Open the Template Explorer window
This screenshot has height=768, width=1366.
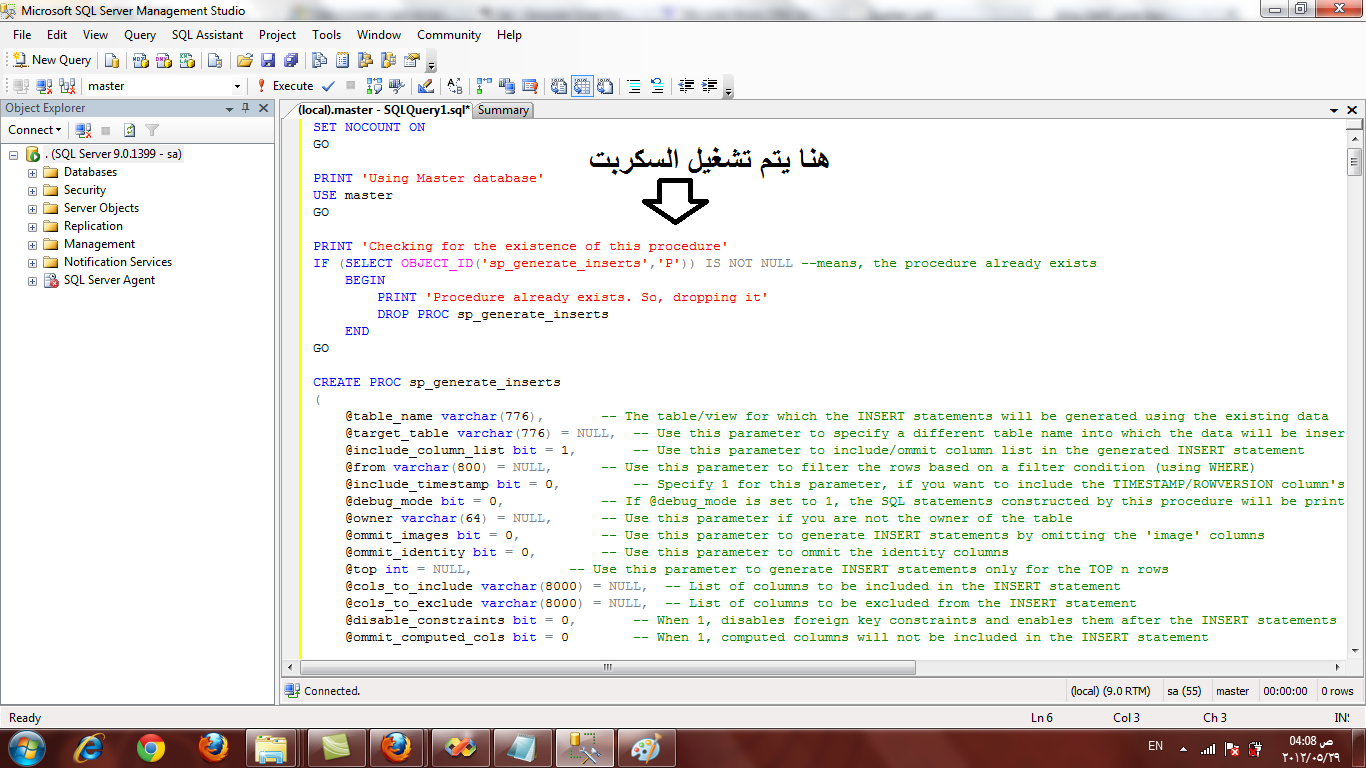coord(389,60)
